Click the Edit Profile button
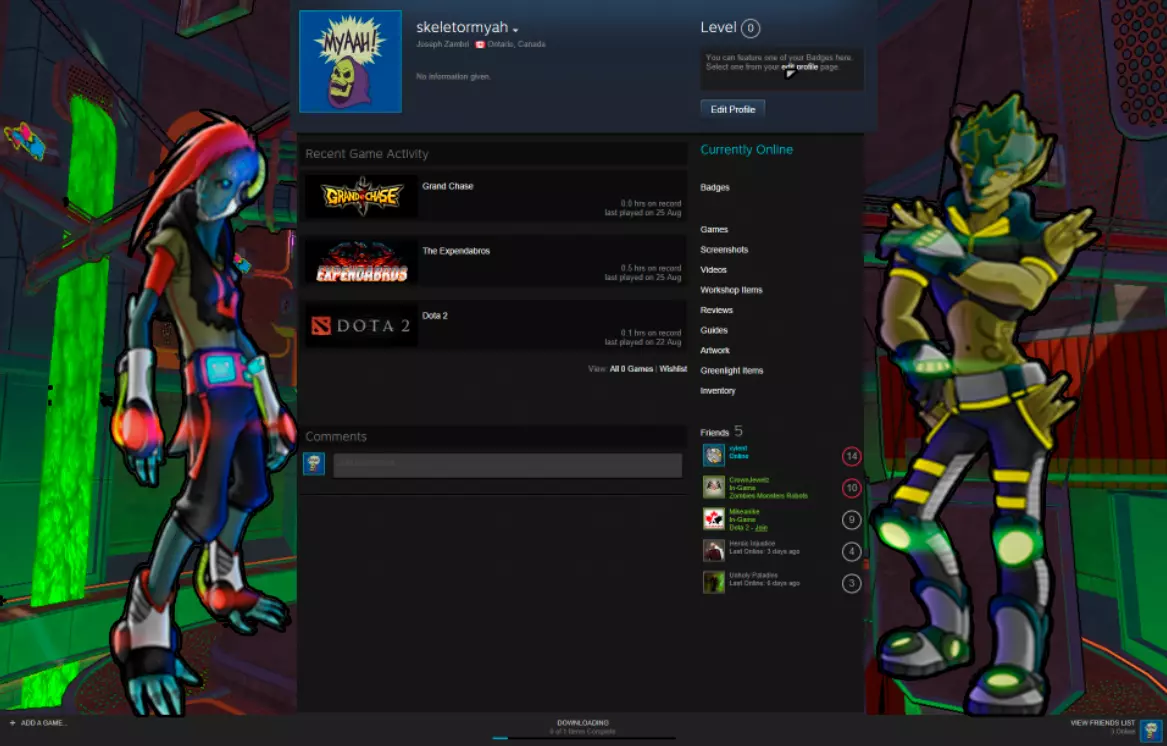Screen dimensions: 1167x746 (732, 109)
